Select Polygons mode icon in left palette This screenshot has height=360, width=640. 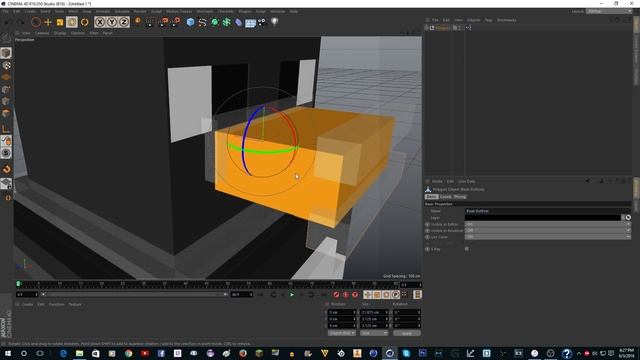[6, 113]
